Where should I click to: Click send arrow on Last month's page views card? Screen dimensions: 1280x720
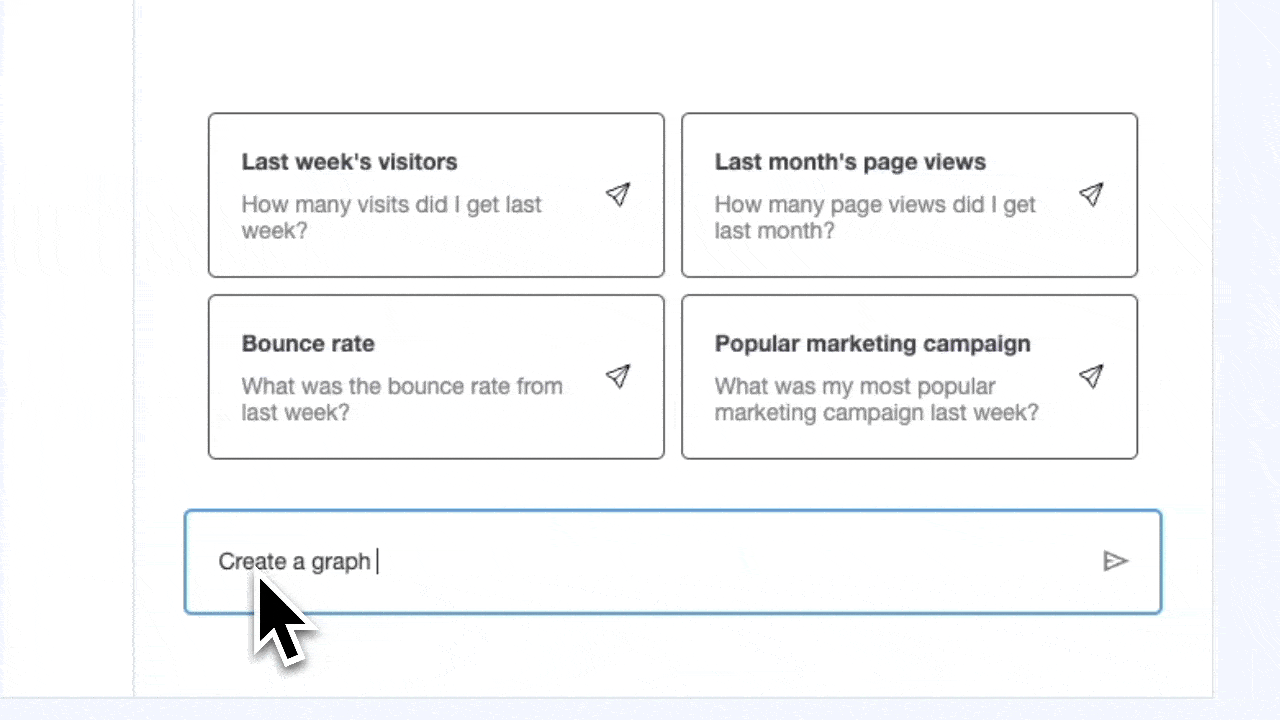coord(1091,194)
